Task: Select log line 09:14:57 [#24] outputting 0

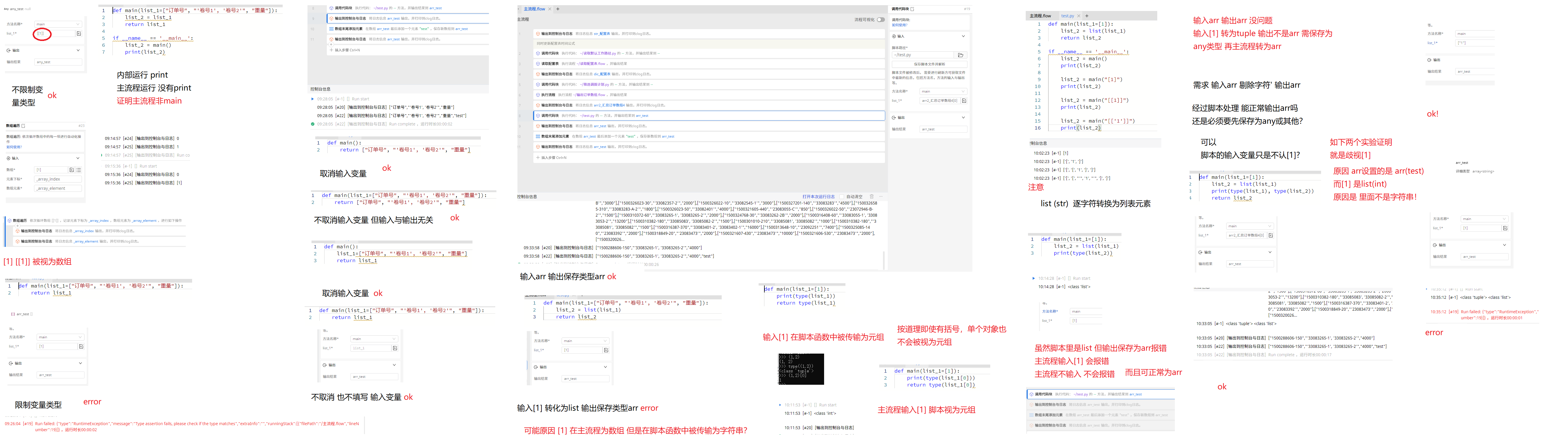Action: tap(142, 138)
